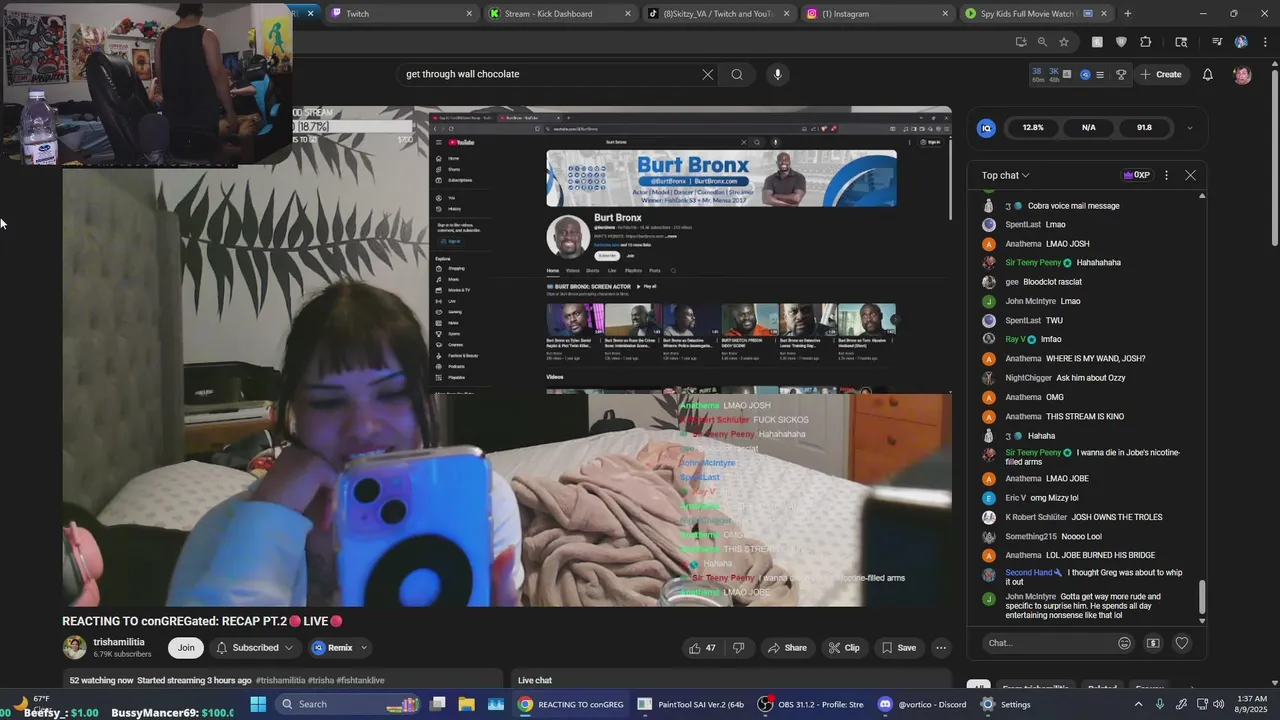Open Chrome extensions puzzle icon
Image resolution: width=1280 pixels, height=720 pixels.
click(x=1146, y=42)
